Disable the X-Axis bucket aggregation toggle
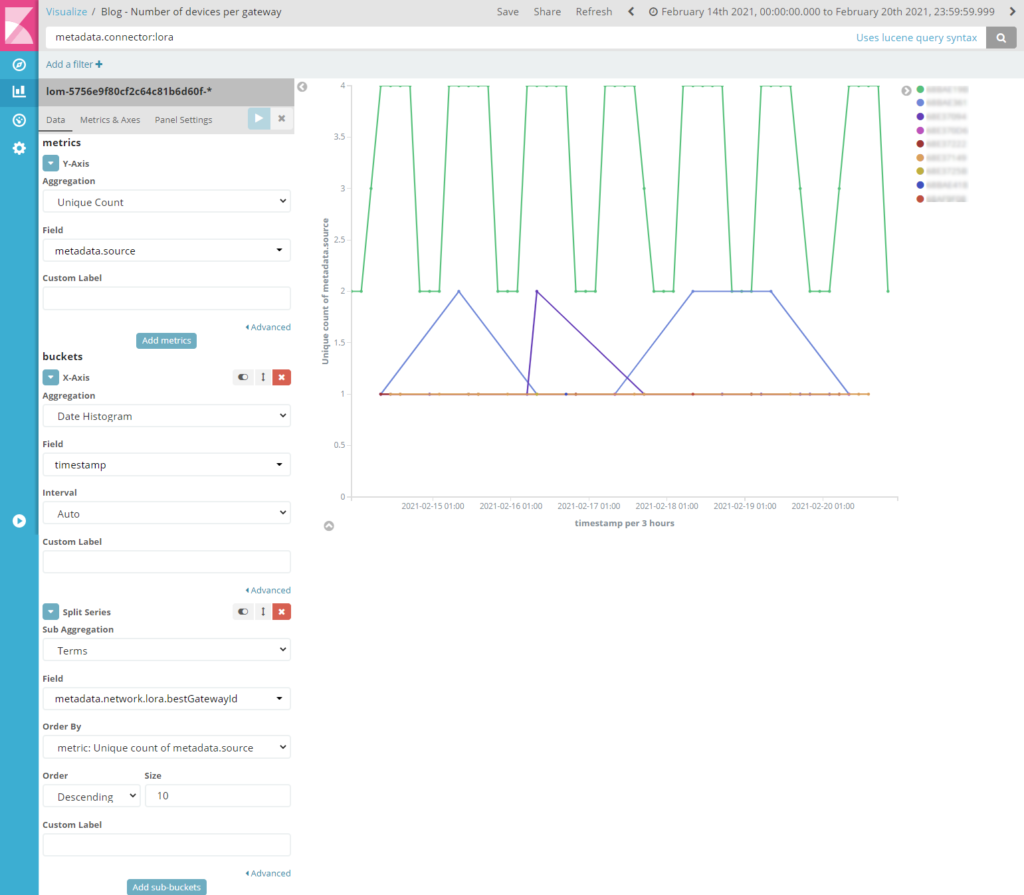Viewport: 1024px width, 895px height. pos(243,377)
